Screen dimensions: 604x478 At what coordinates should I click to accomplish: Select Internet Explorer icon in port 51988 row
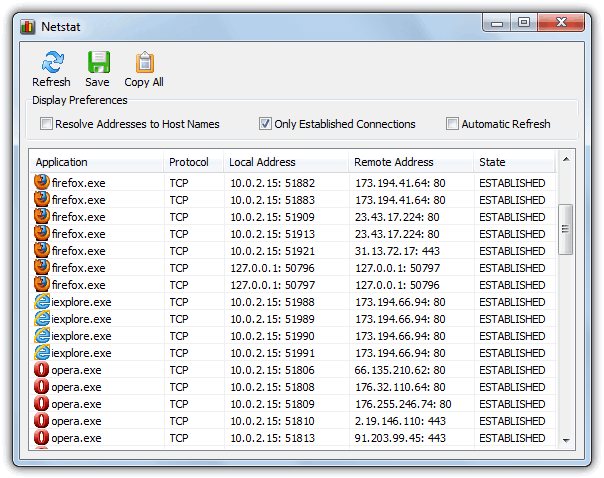[42, 302]
